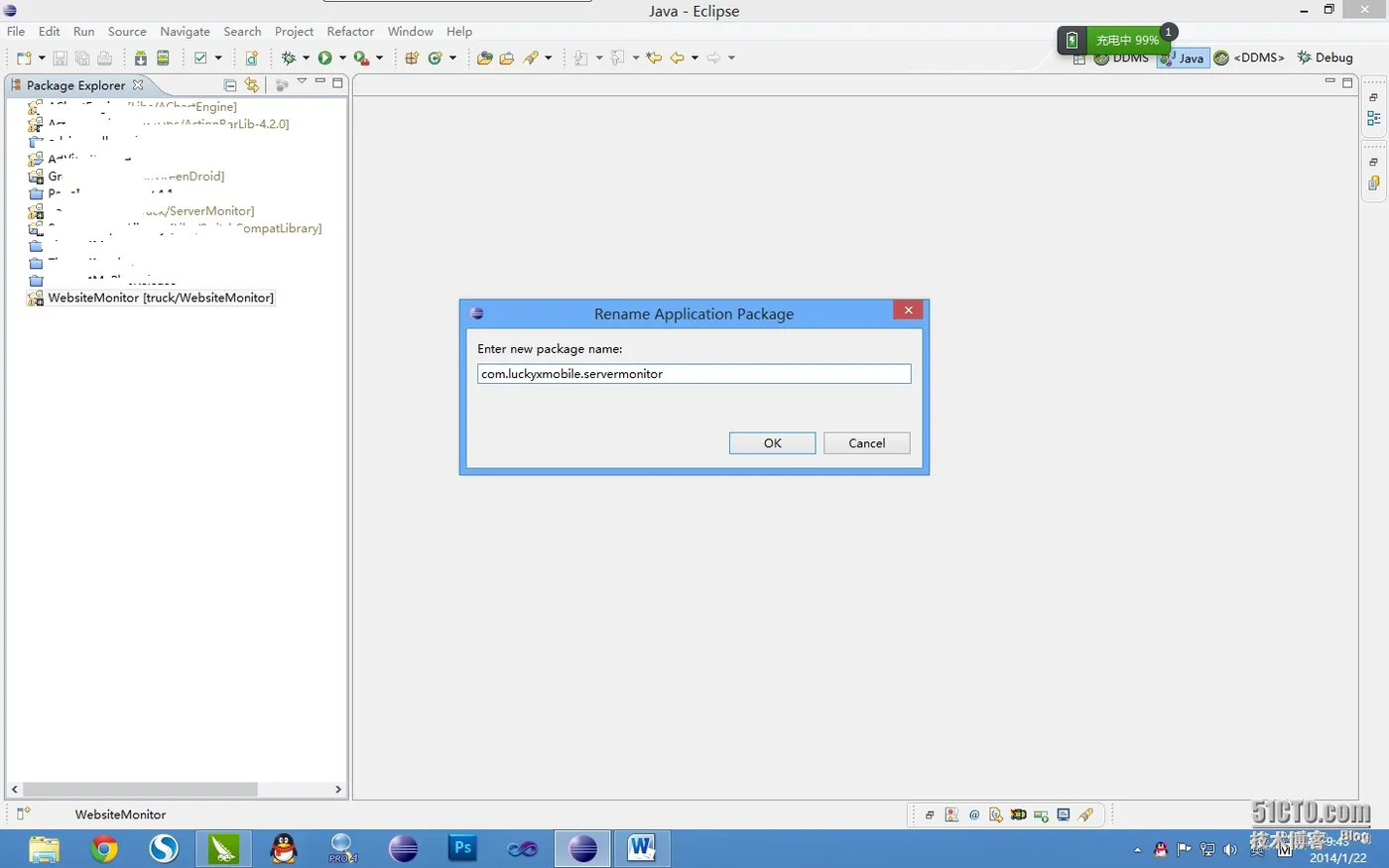Click the checkmark task toolbar icon

(200, 58)
